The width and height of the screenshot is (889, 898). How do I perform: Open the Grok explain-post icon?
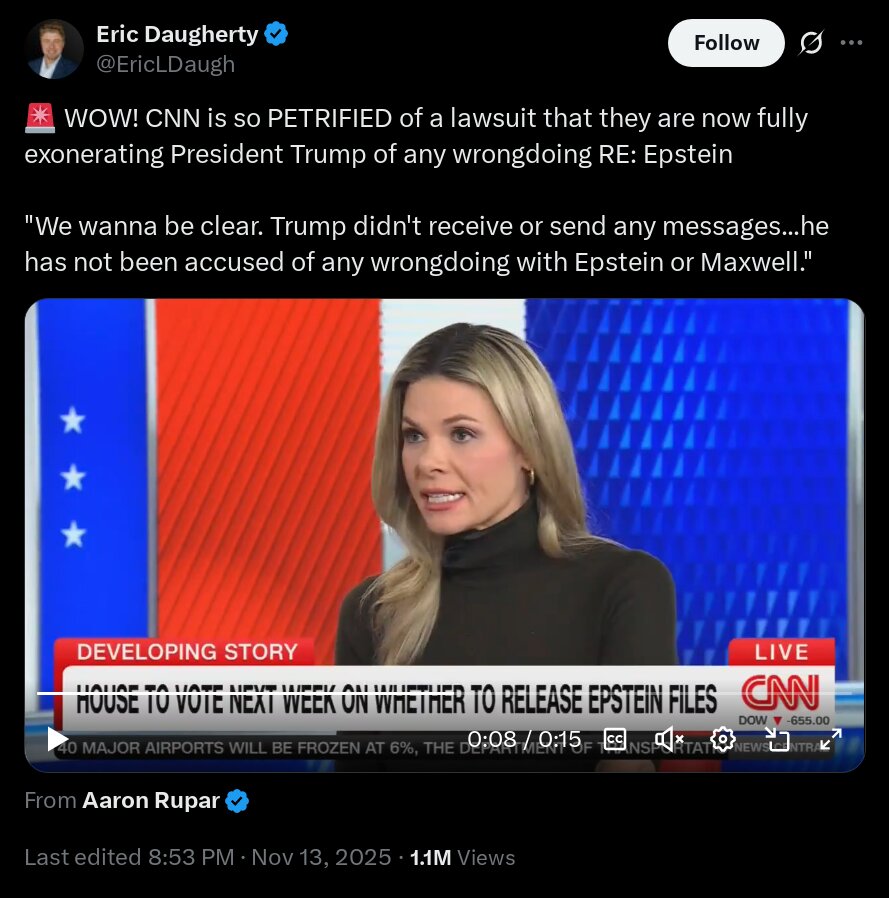pyautogui.click(x=811, y=43)
